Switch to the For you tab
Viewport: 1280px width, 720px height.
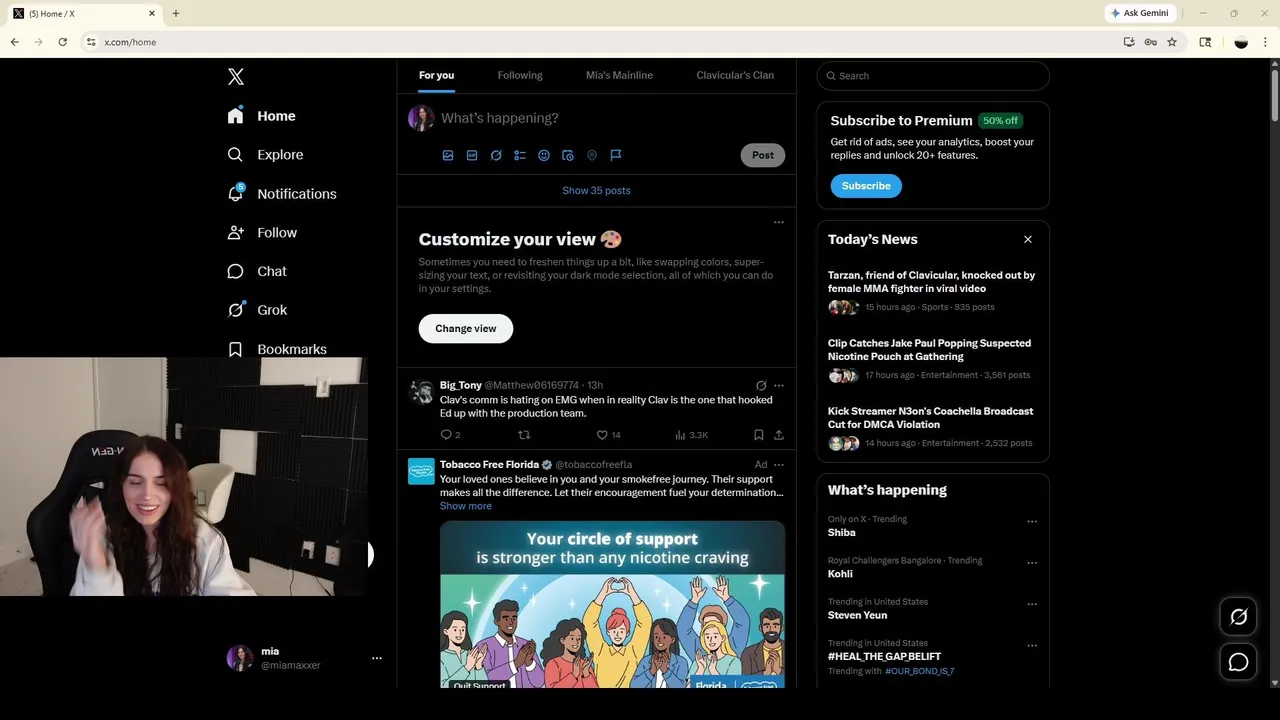(436, 75)
